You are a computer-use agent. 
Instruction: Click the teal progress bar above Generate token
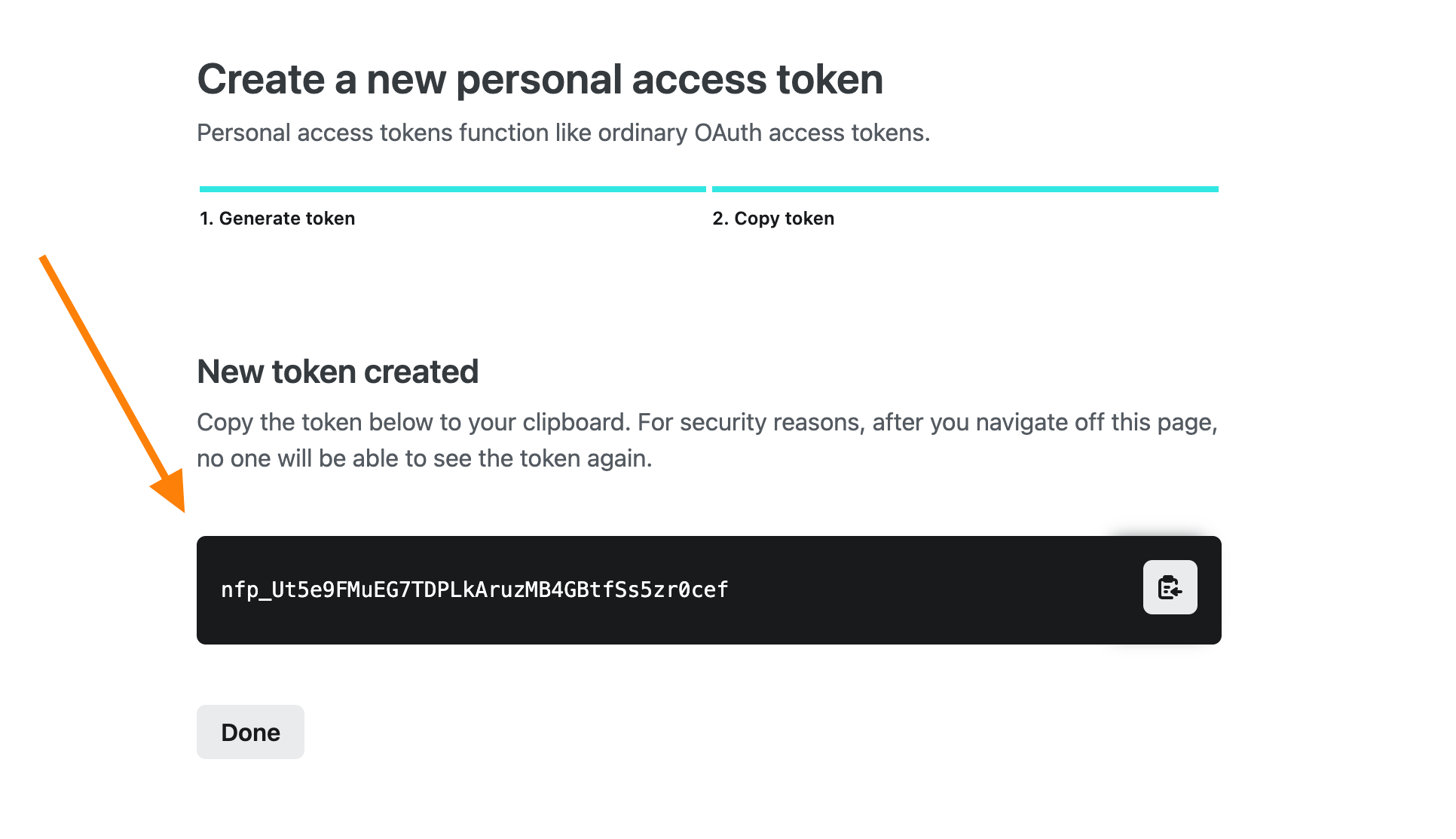452,188
